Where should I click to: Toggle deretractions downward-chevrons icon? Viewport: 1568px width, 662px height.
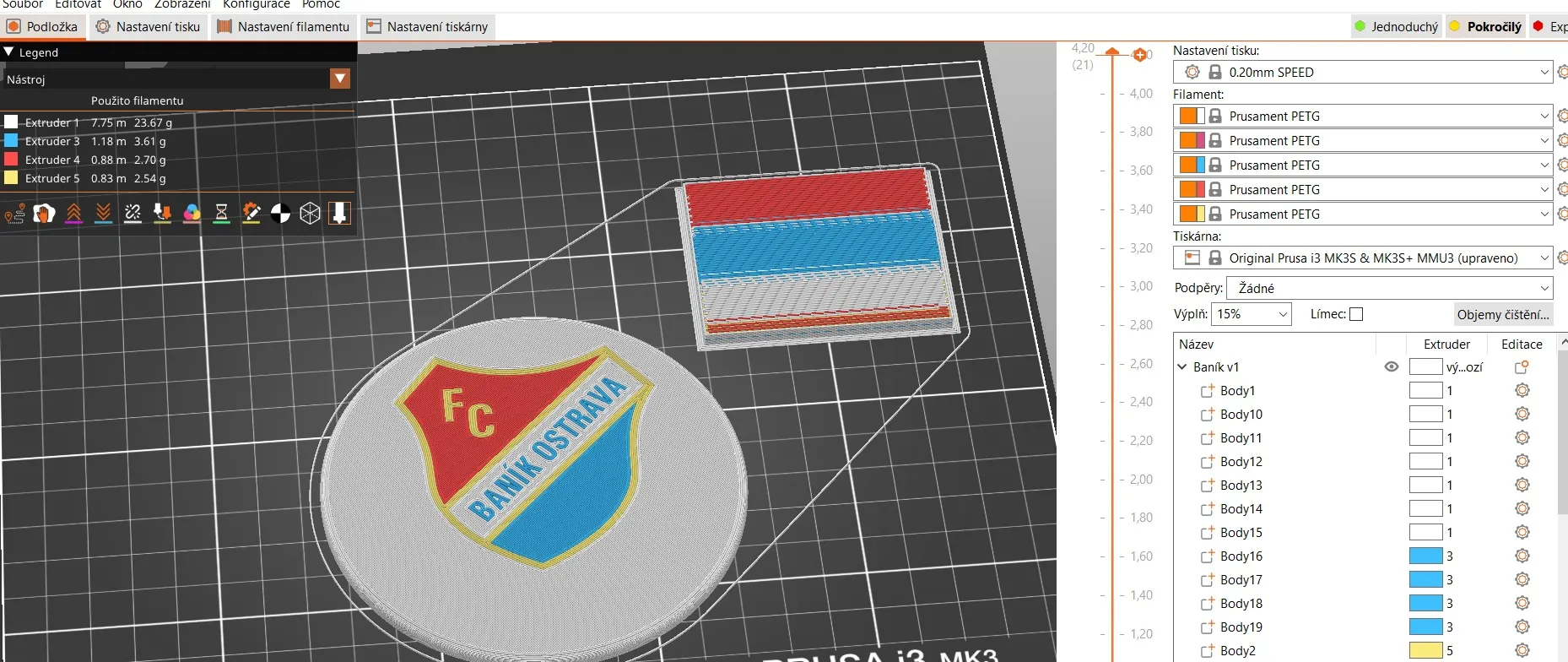pyautogui.click(x=103, y=214)
